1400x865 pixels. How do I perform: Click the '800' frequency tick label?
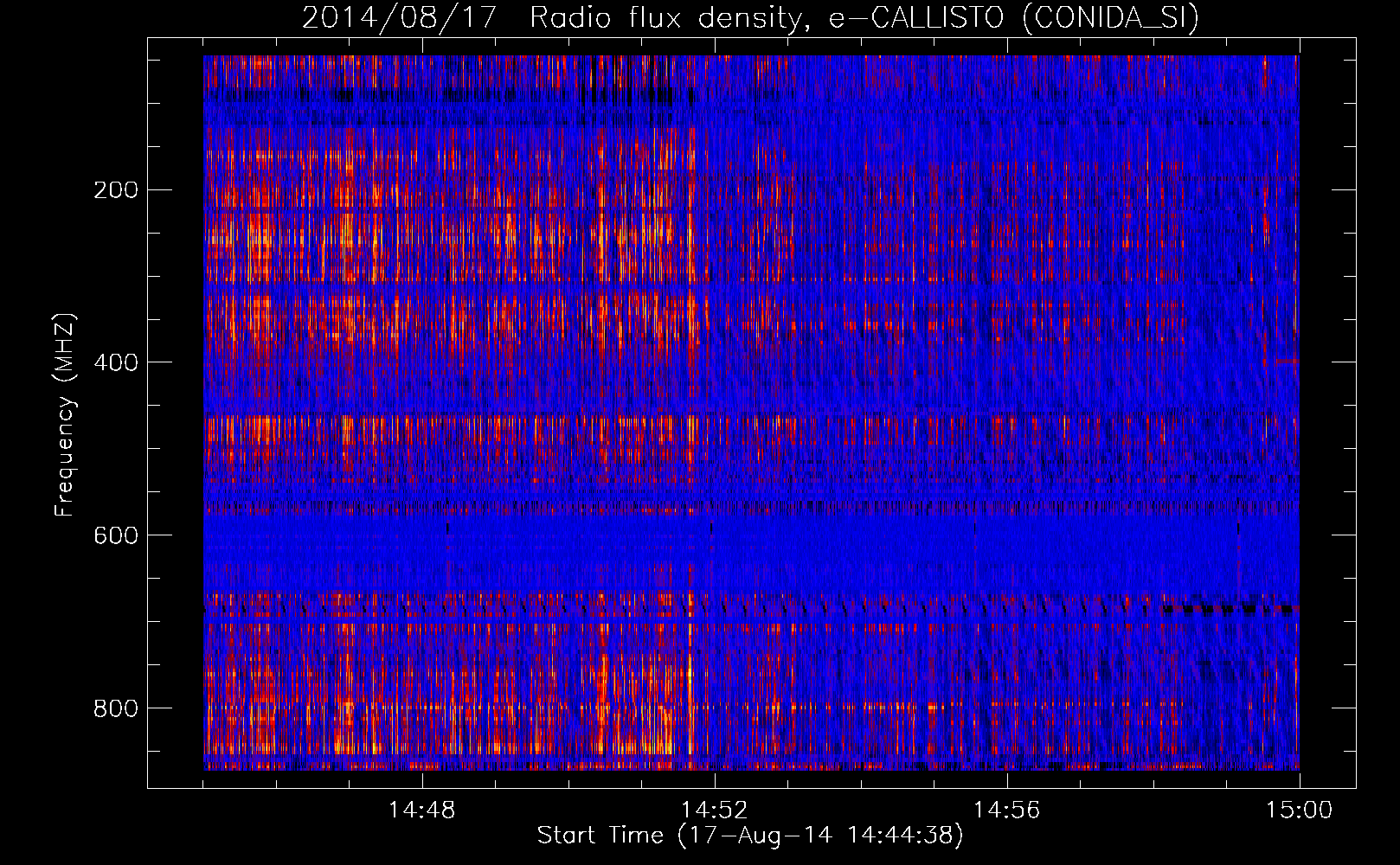[116, 708]
